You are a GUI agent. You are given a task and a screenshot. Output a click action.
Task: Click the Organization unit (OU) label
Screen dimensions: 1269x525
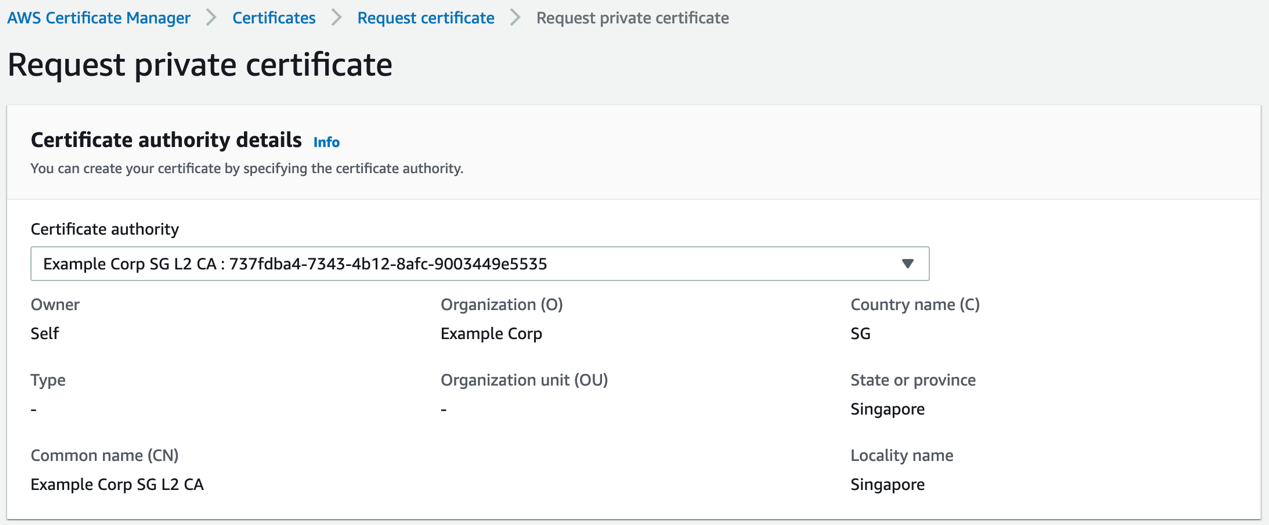coord(524,380)
